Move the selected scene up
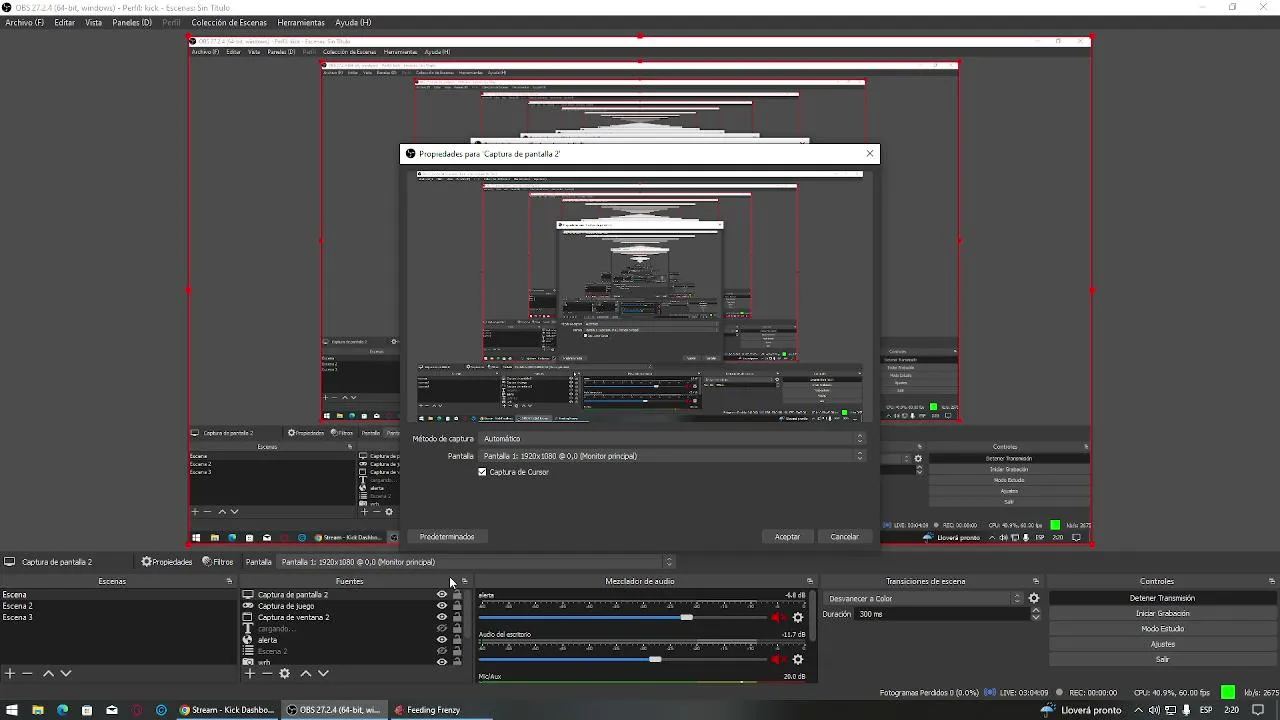This screenshot has height=720, width=1280. point(48,674)
